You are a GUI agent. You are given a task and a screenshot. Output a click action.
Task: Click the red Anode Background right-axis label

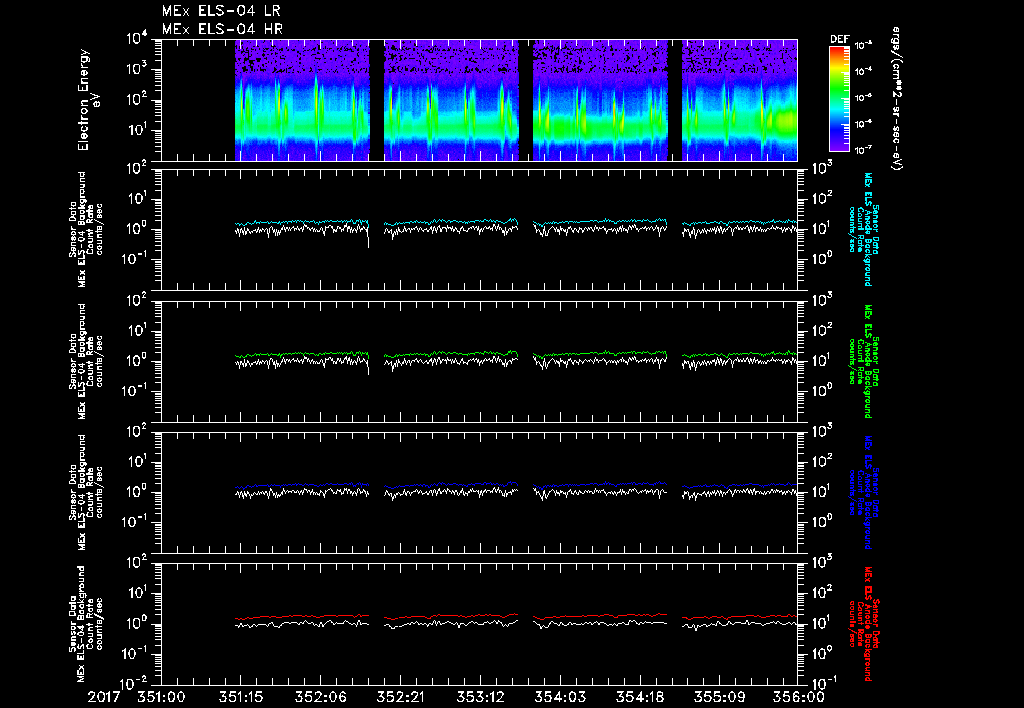863,624
